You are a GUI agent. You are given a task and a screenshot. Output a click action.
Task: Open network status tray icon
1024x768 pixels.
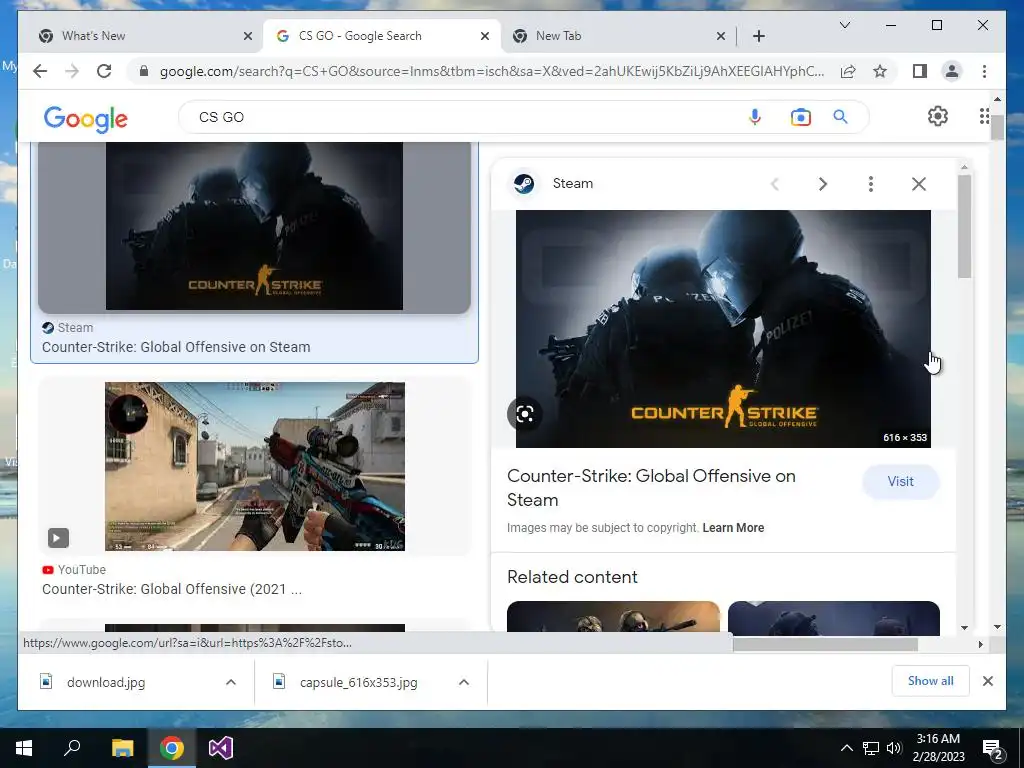[x=871, y=748]
